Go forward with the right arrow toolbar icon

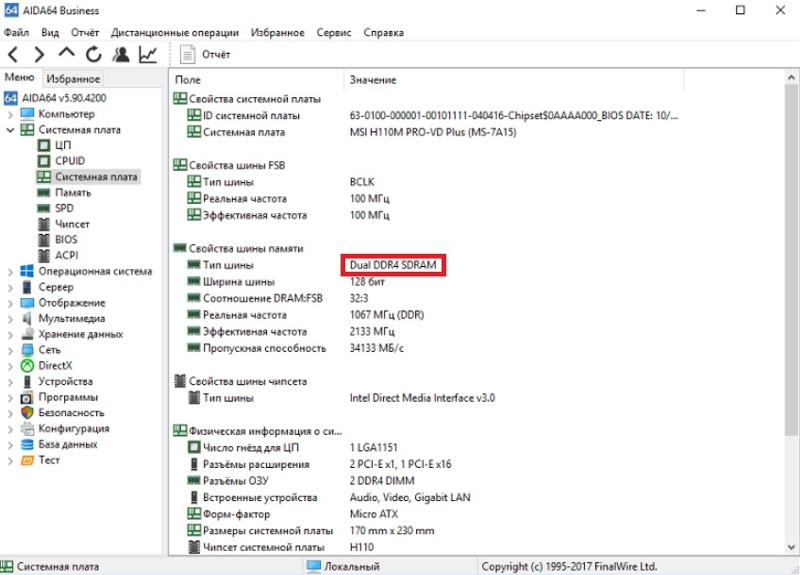(x=39, y=54)
